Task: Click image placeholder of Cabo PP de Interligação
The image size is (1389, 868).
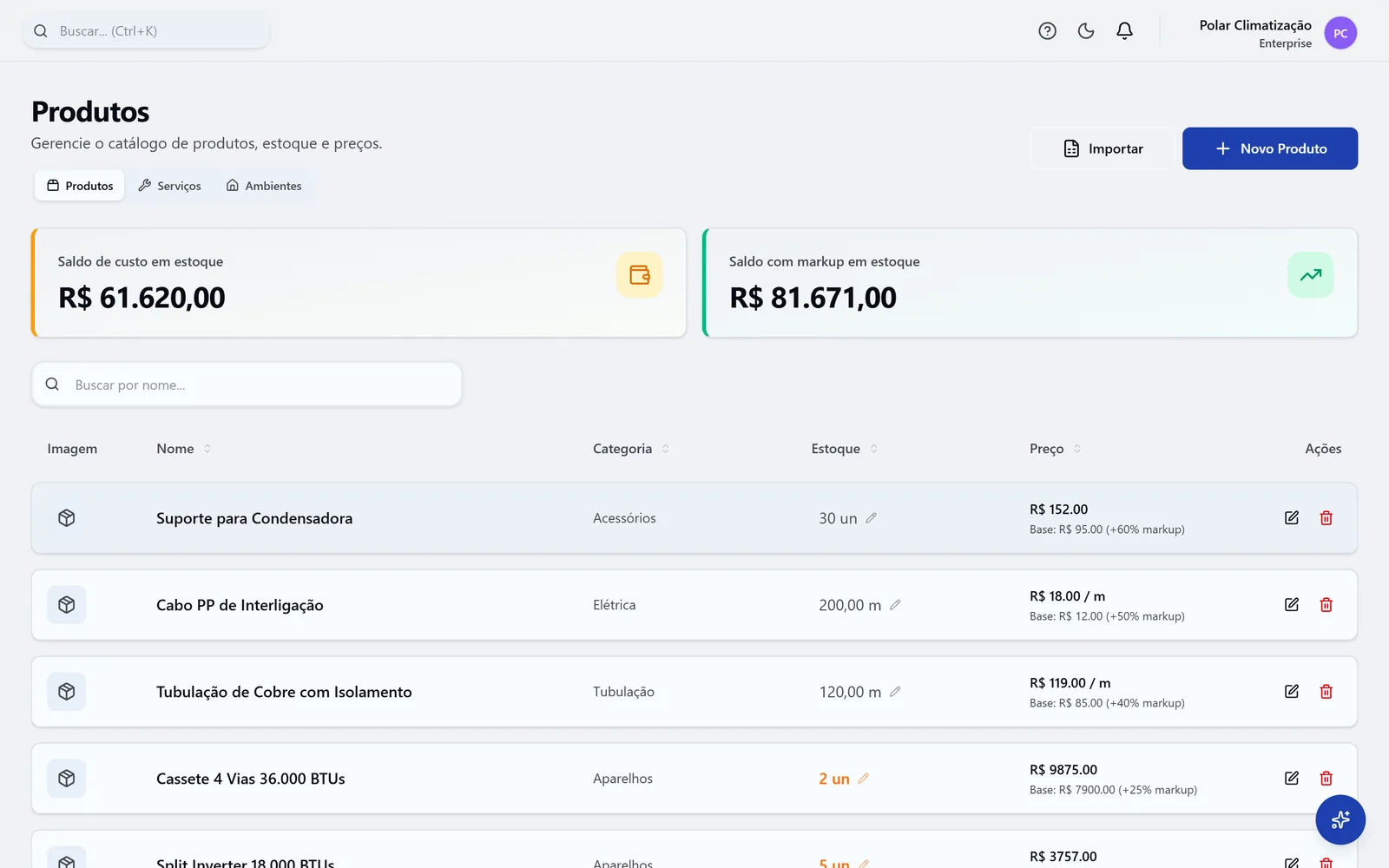Action: pyautogui.click(x=67, y=605)
